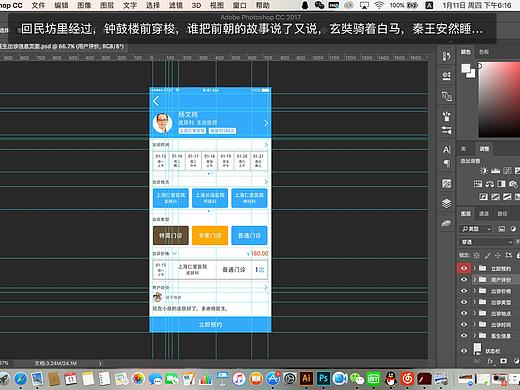The image size is (520, 390).
Task: Click folder icon of 立即预约 group
Action: pos(482,268)
